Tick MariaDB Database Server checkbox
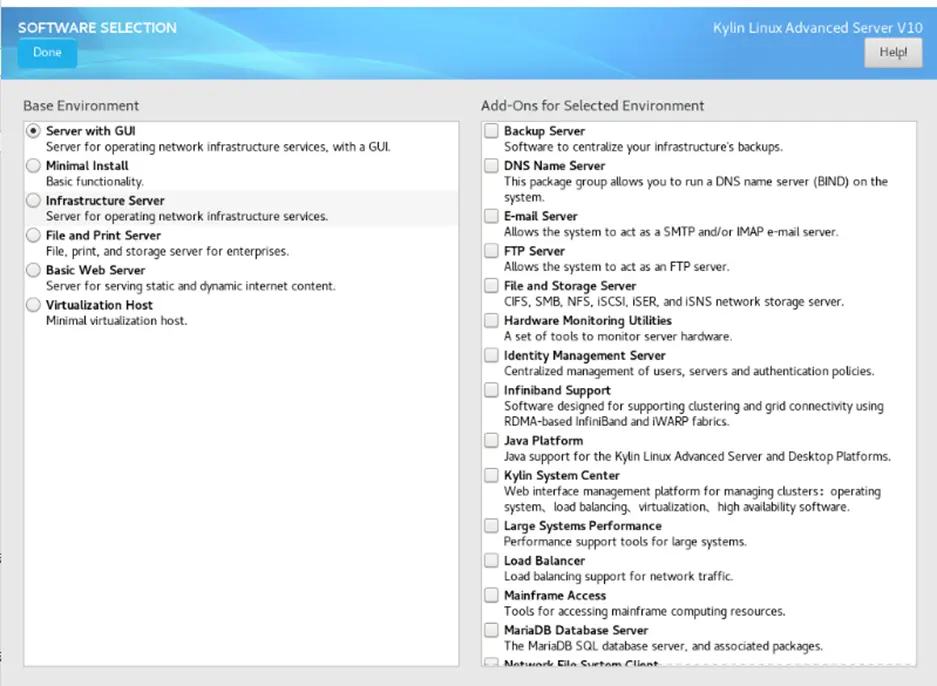The width and height of the screenshot is (937, 686). pos(491,630)
